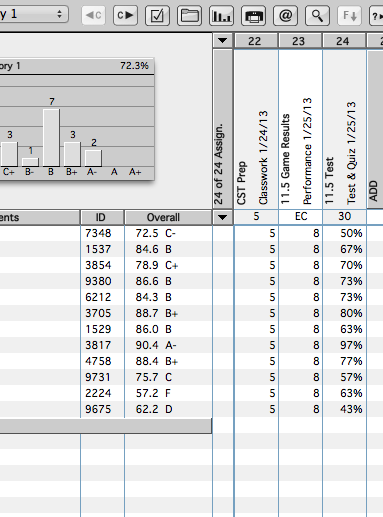This screenshot has height=517, width=383.
Task: Click the 72.3% class average value
Action: coord(134,66)
